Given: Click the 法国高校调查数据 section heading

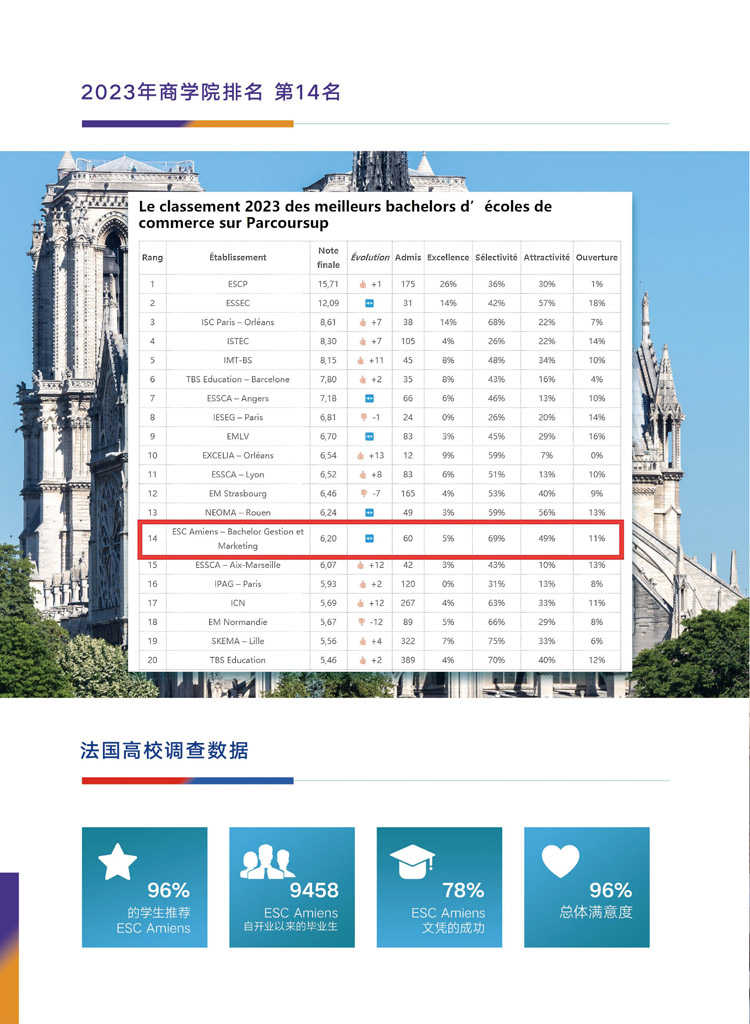Looking at the screenshot, I should [x=164, y=750].
